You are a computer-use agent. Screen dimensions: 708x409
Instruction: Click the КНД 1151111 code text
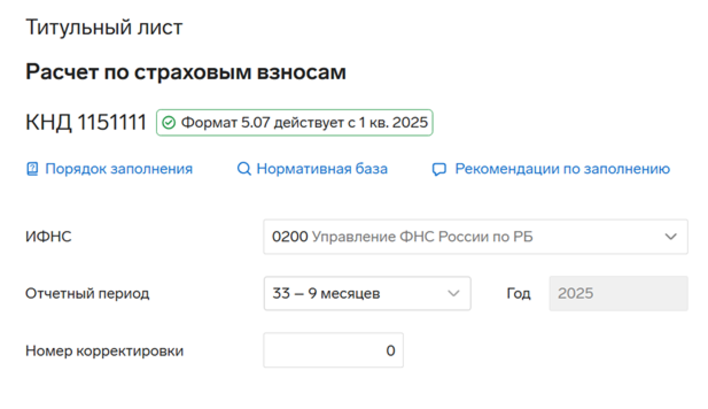point(86,122)
